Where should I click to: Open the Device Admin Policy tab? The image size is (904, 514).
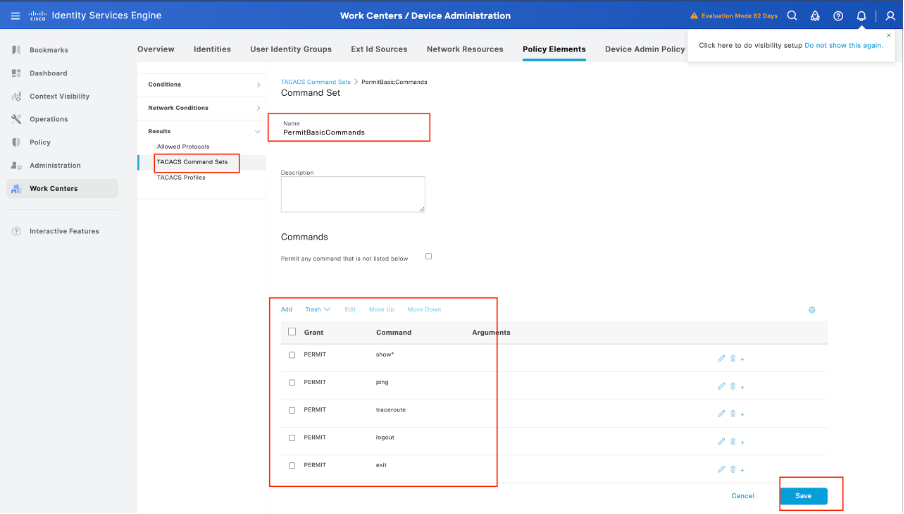point(645,49)
